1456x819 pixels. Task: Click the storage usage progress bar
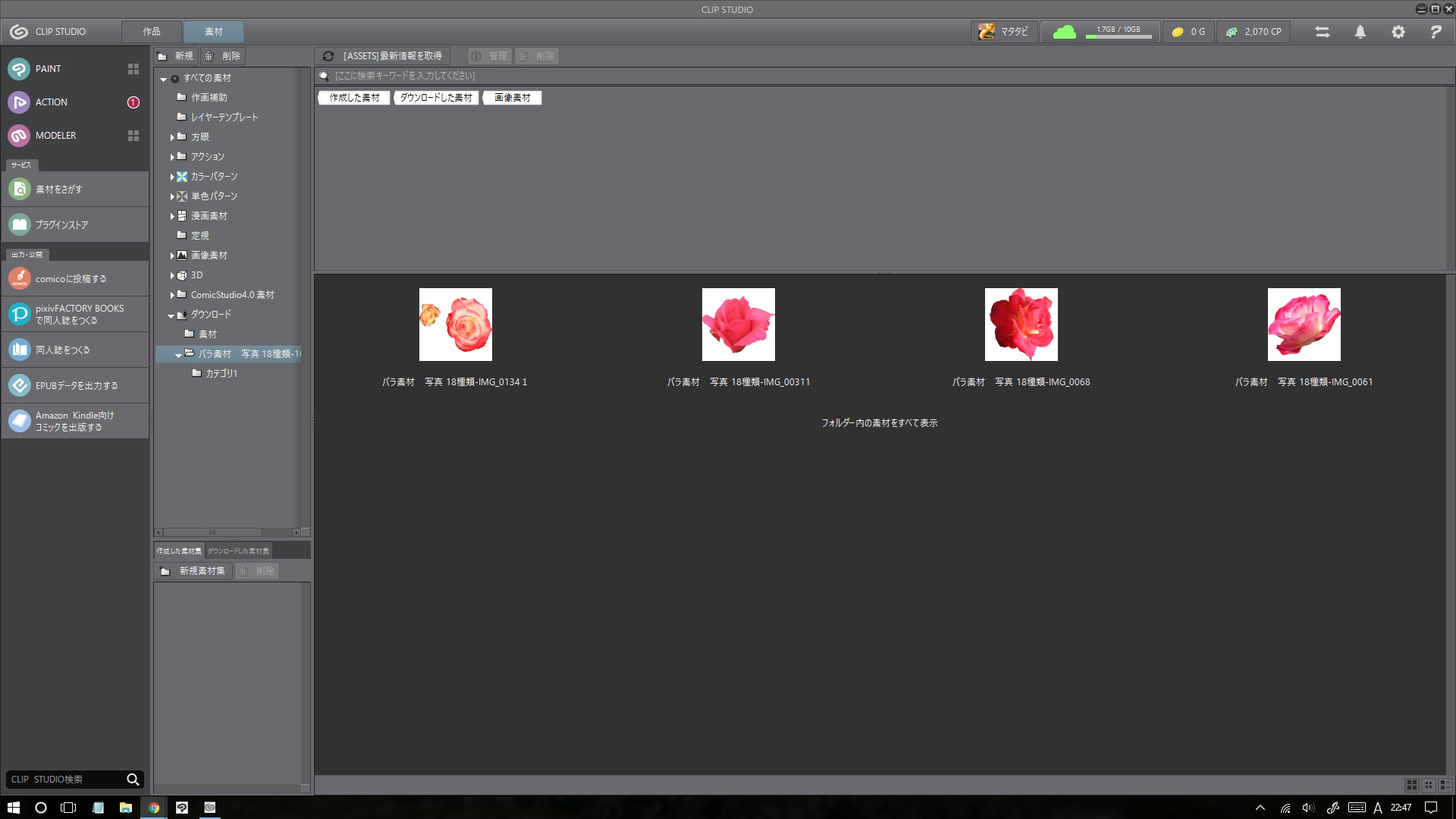1118,36
